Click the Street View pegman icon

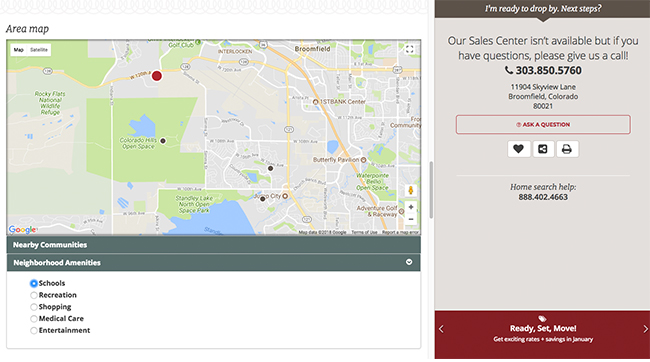point(411,190)
